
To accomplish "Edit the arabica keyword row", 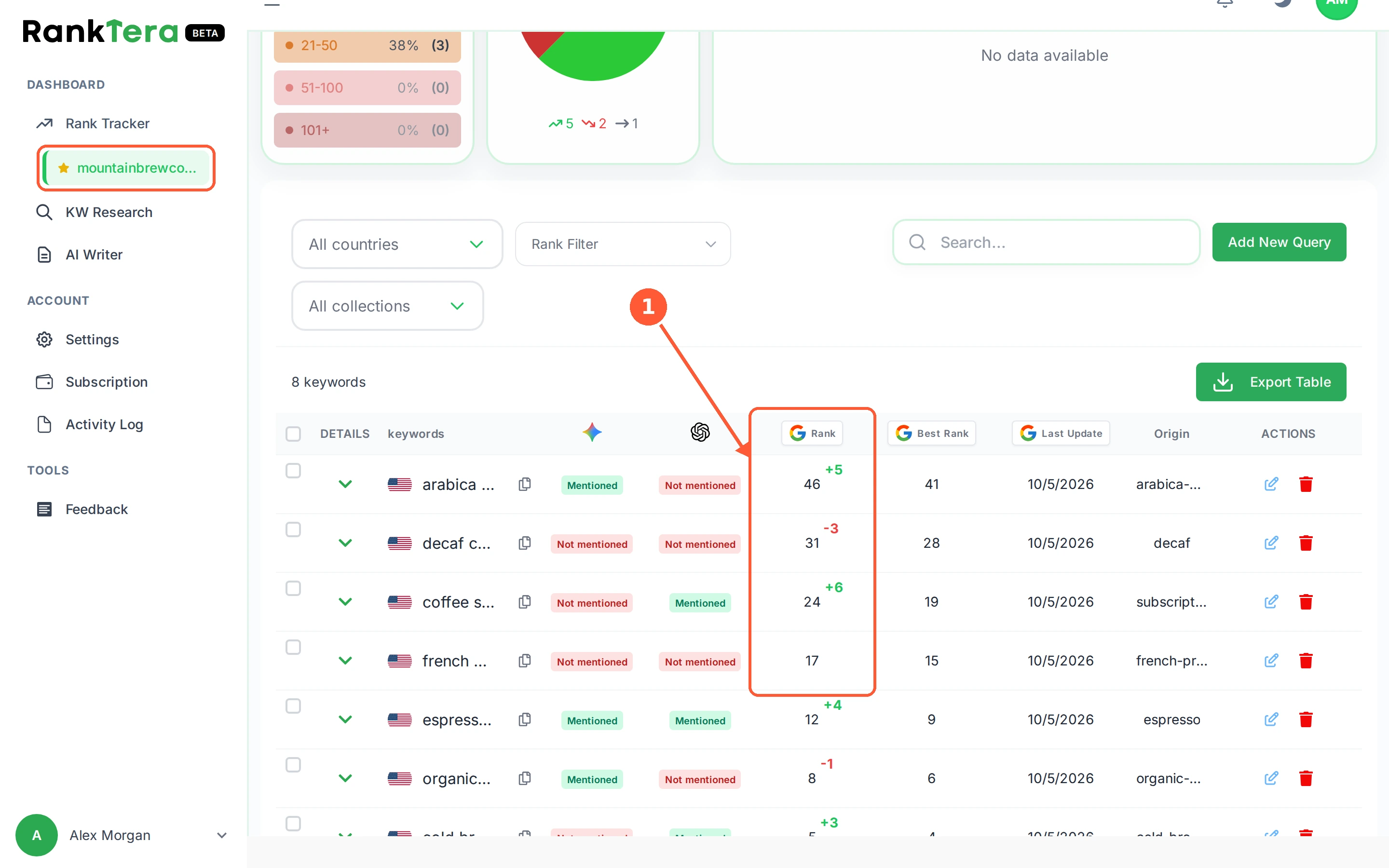I will (1271, 484).
